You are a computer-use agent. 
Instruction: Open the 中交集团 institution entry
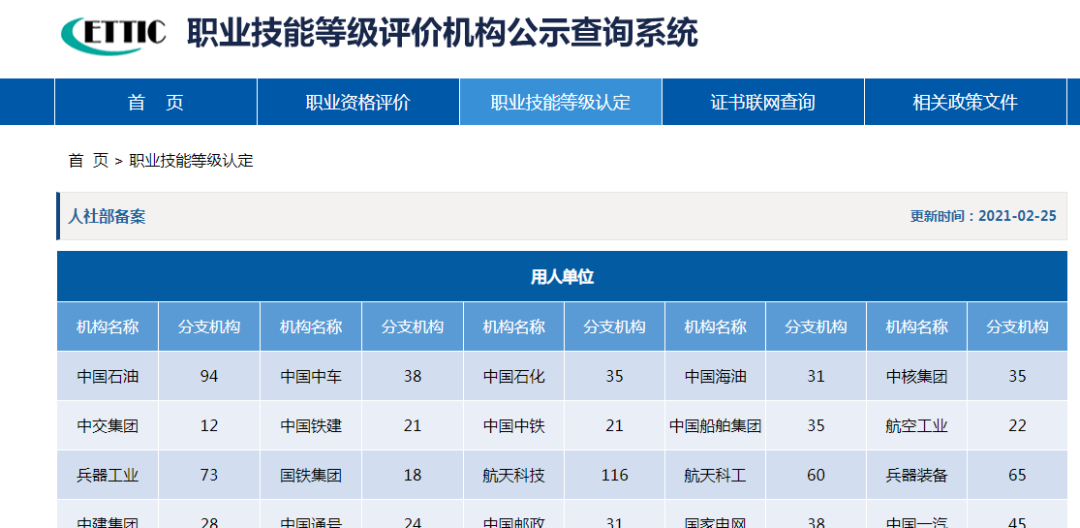[107, 426]
